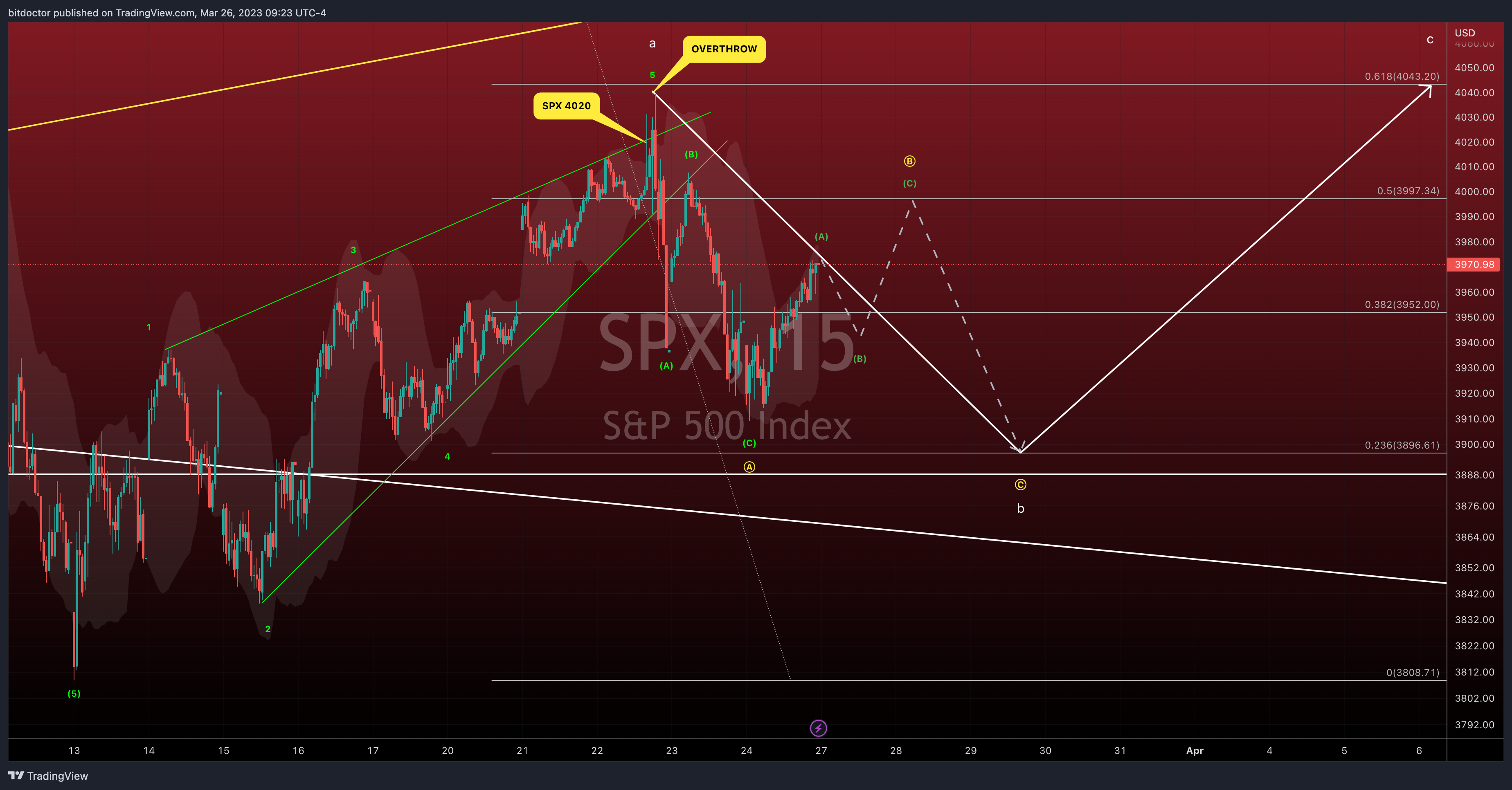Click the circled yellow C wave label

click(1020, 485)
